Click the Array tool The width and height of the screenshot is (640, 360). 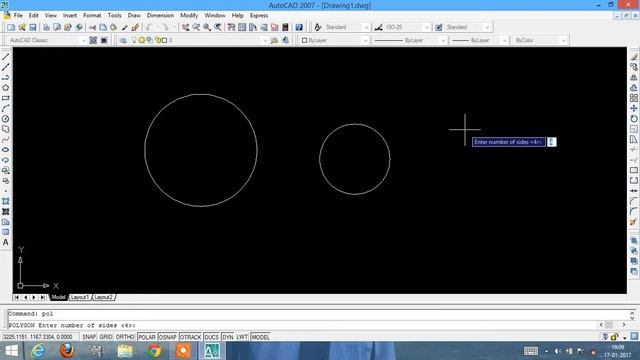pyautogui.click(x=633, y=98)
